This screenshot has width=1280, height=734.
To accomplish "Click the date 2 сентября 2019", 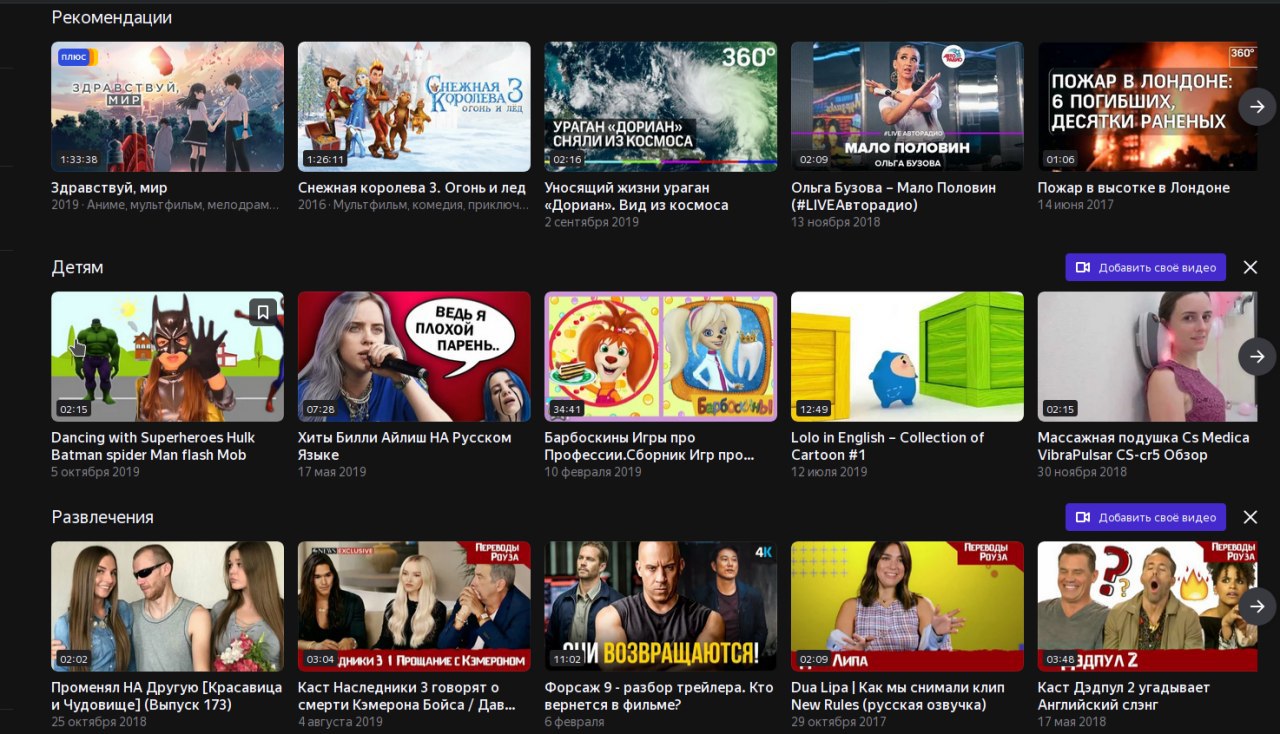I will coord(591,222).
